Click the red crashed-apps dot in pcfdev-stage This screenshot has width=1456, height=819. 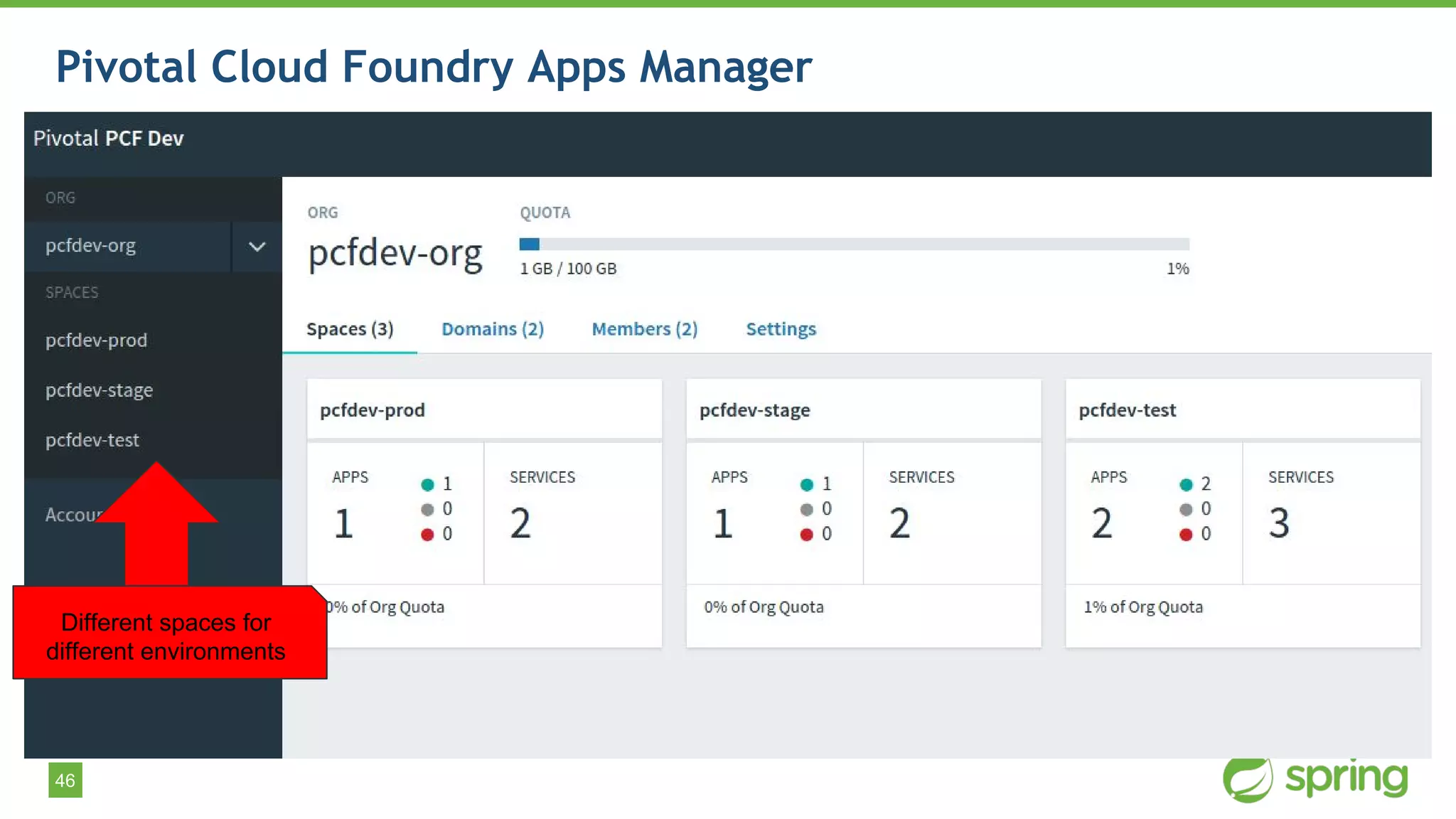click(806, 535)
